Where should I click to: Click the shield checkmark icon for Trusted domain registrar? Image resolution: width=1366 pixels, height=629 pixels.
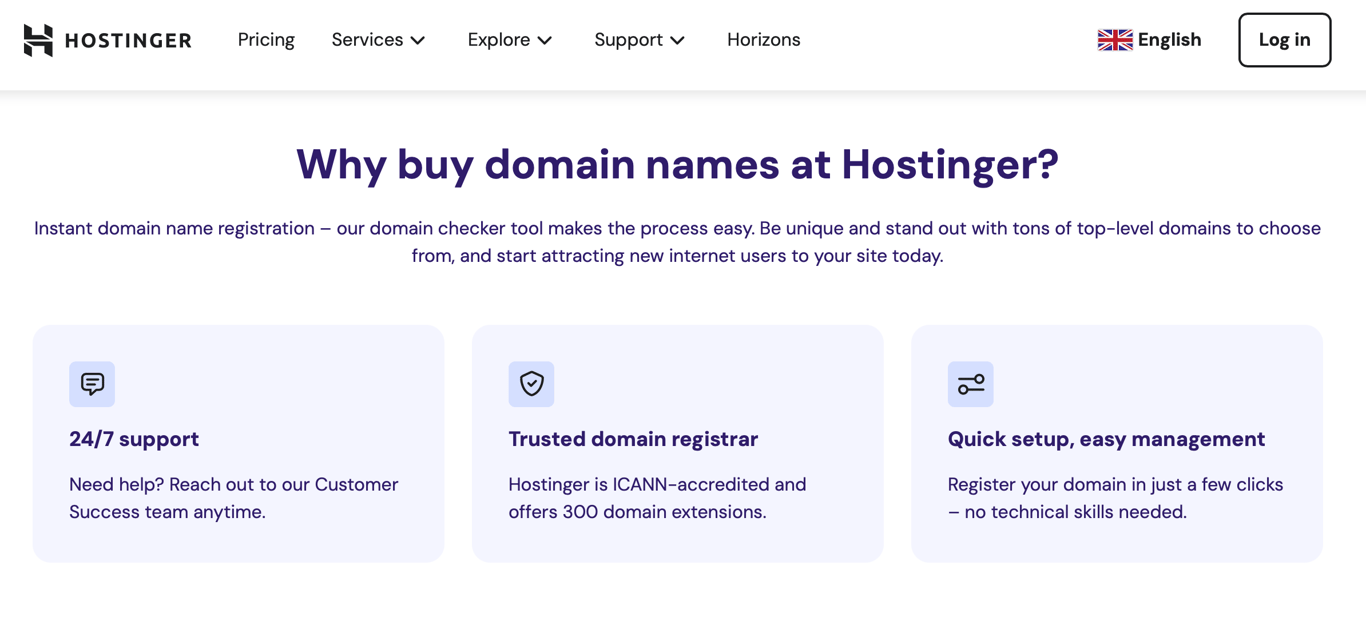[x=531, y=384]
